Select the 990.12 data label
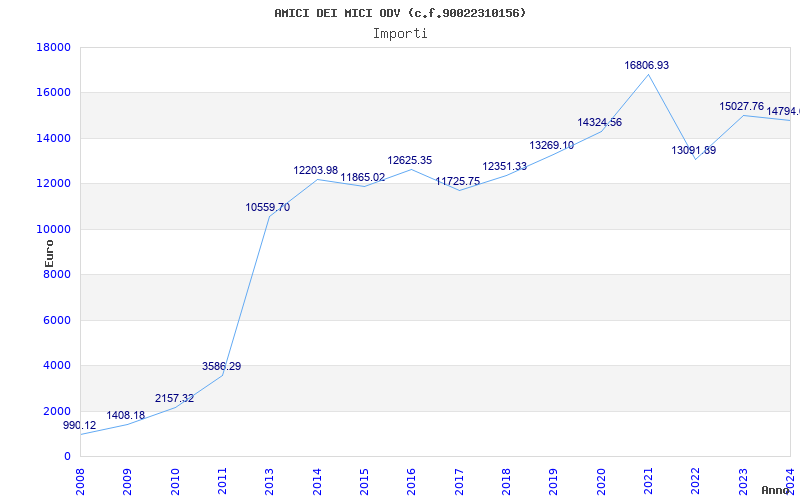This screenshot has width=800, height=500. pos(80,425)
